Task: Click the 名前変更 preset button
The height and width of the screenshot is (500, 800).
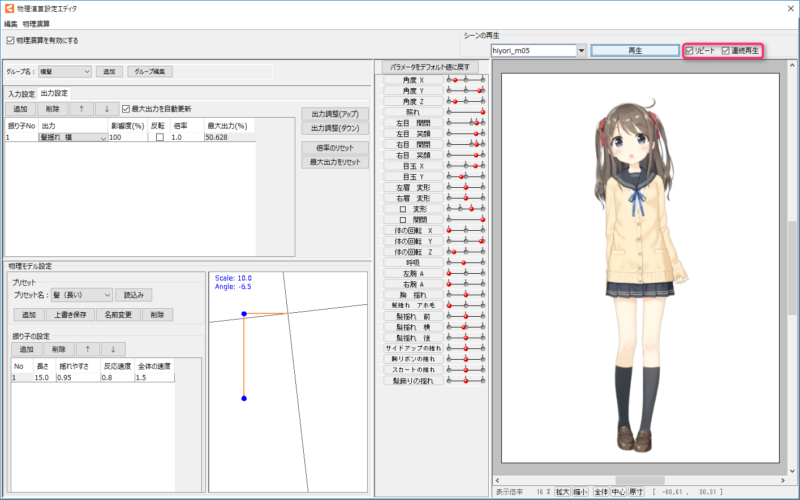Action: (118, 315)
